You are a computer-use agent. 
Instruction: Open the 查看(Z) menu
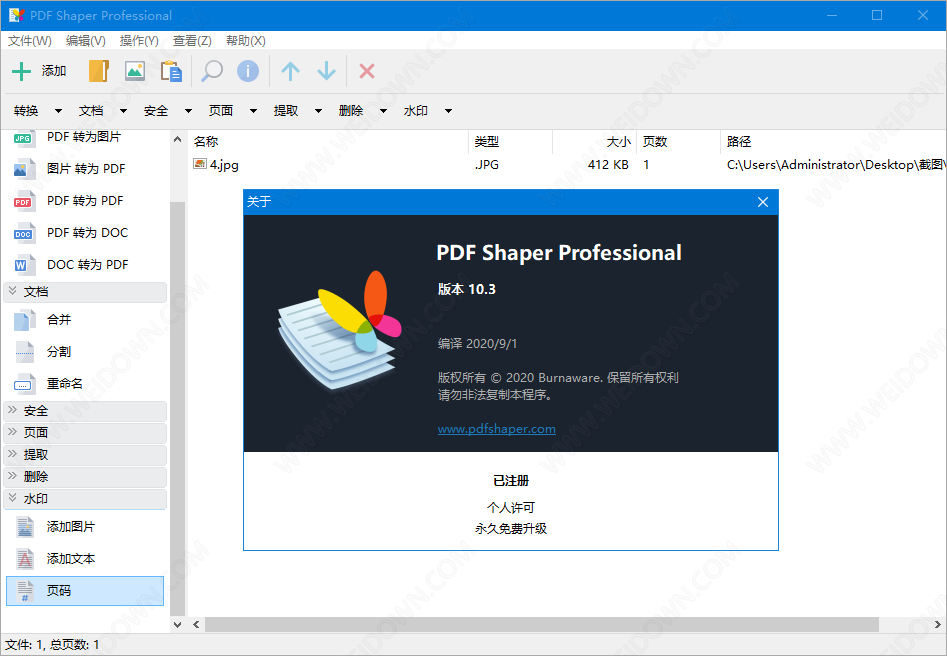click(192, 40)
